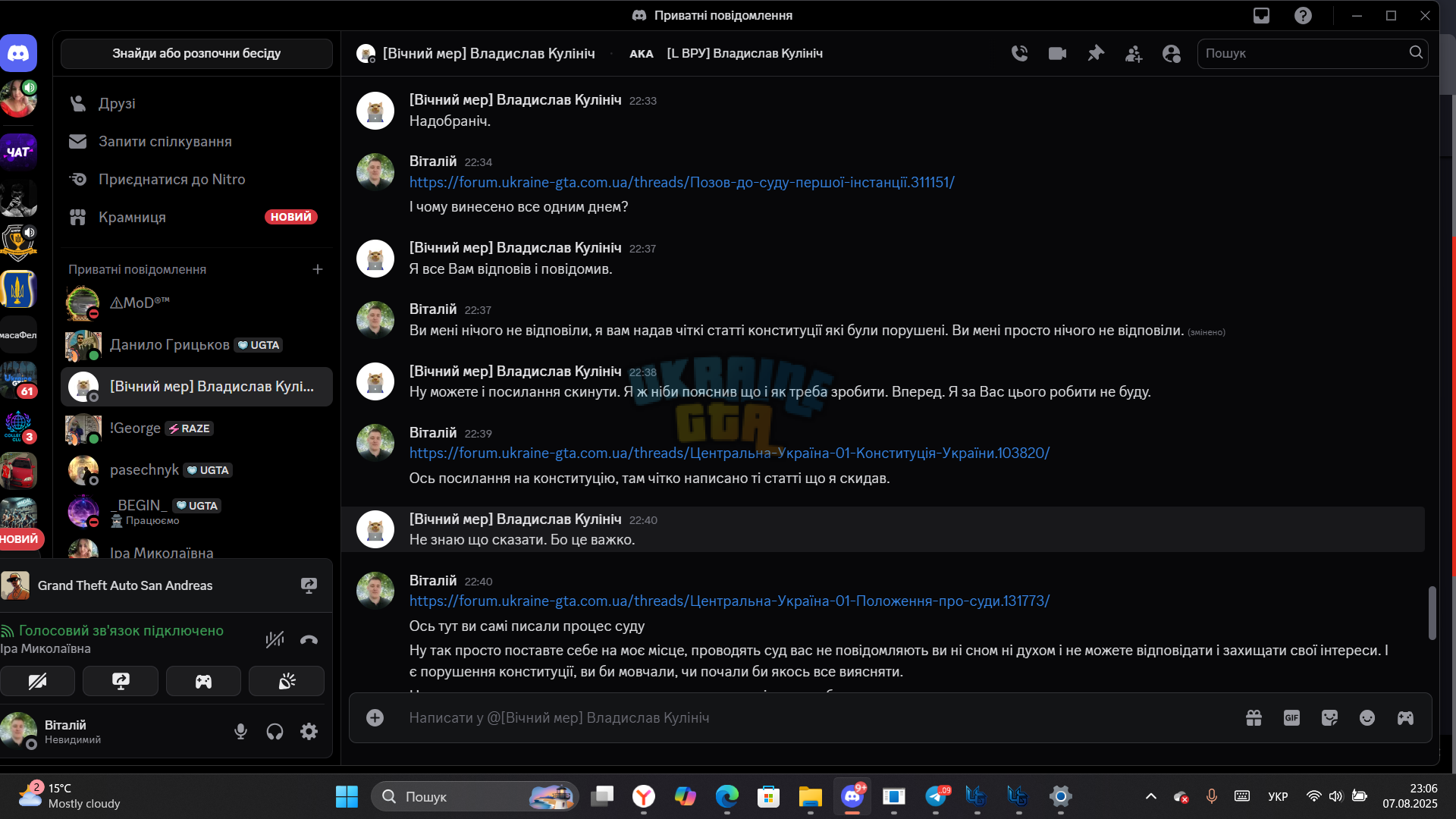
Task: Switch the УКР keyboard language
Action: 1278,796
